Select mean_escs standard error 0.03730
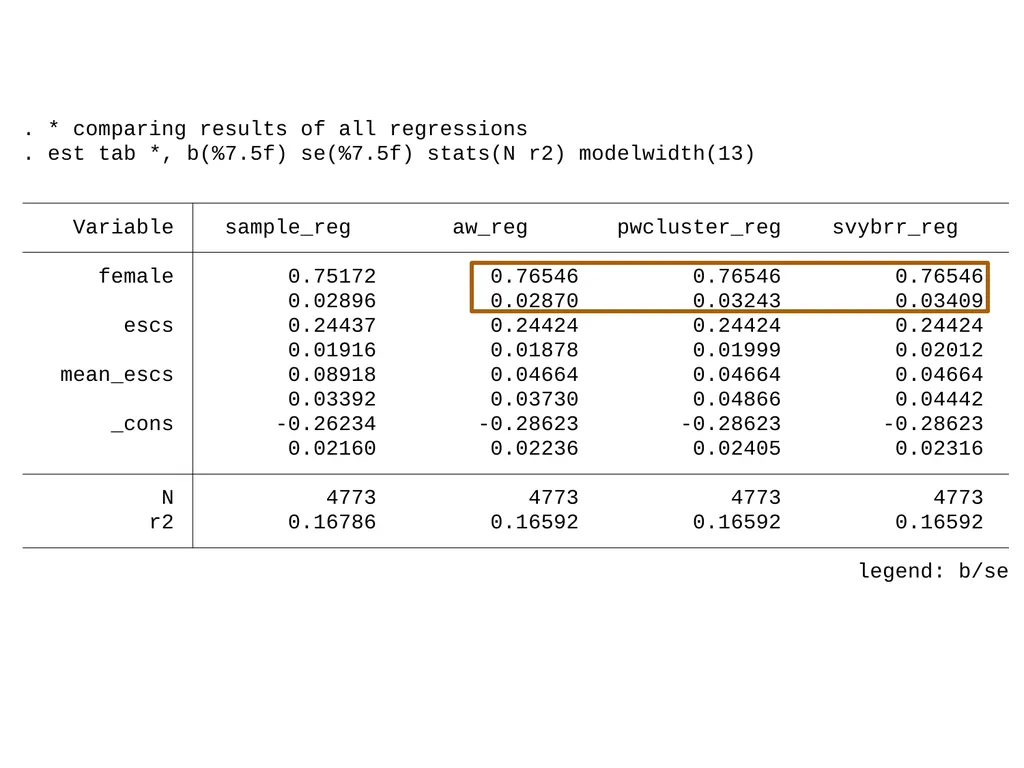Screen dimensions: 1024x768 [x=534, y=399]
